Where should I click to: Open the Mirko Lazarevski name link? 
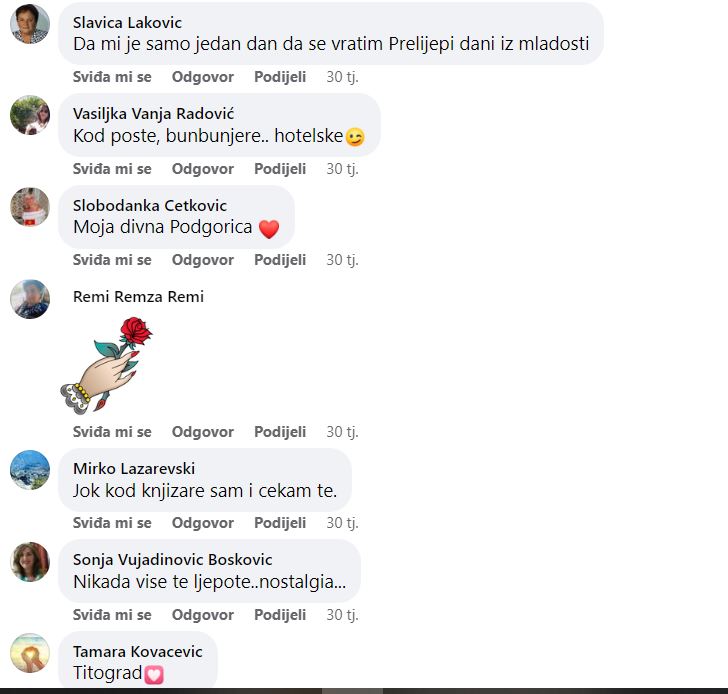(x=134, y=468)
